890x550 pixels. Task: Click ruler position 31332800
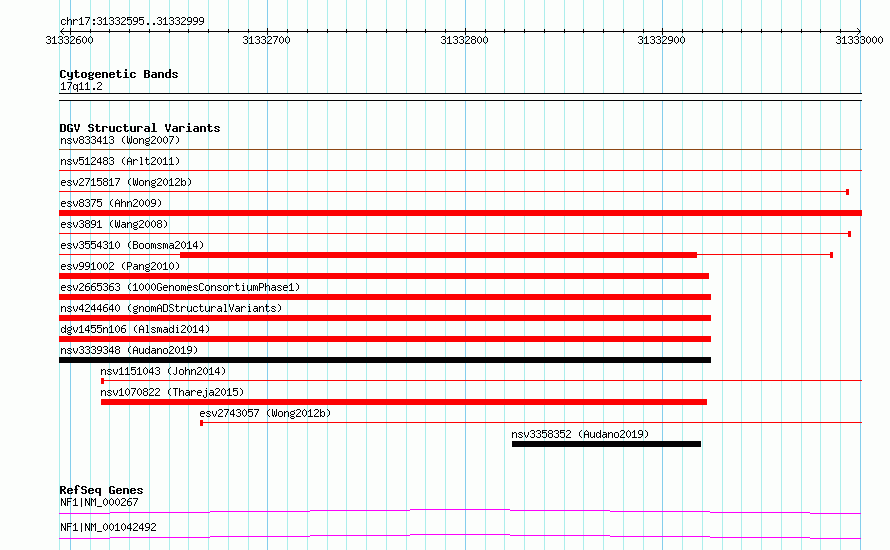pos(464,40)
